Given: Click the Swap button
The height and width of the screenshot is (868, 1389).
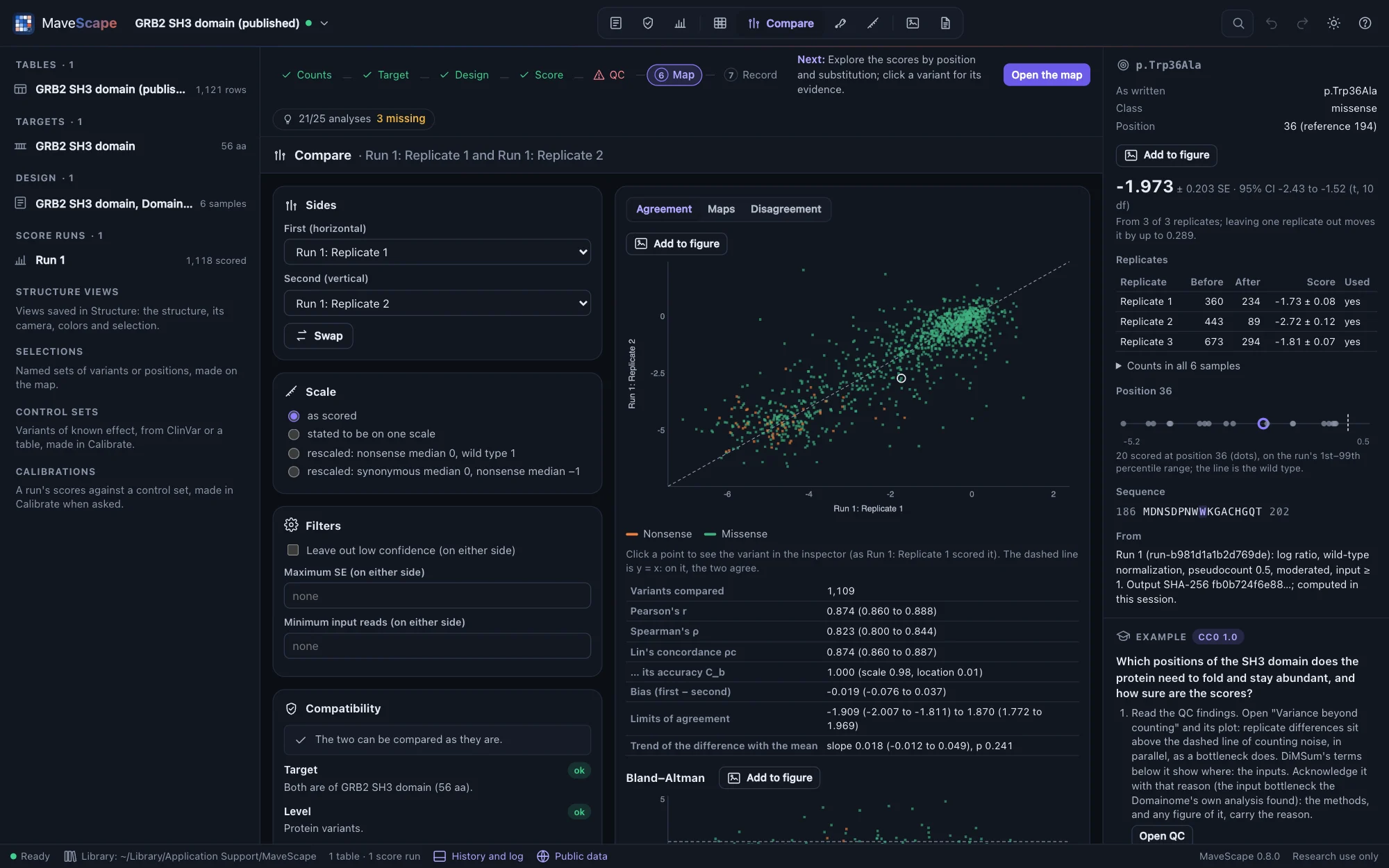Looking at the screenshot, I should click(319, 336).
